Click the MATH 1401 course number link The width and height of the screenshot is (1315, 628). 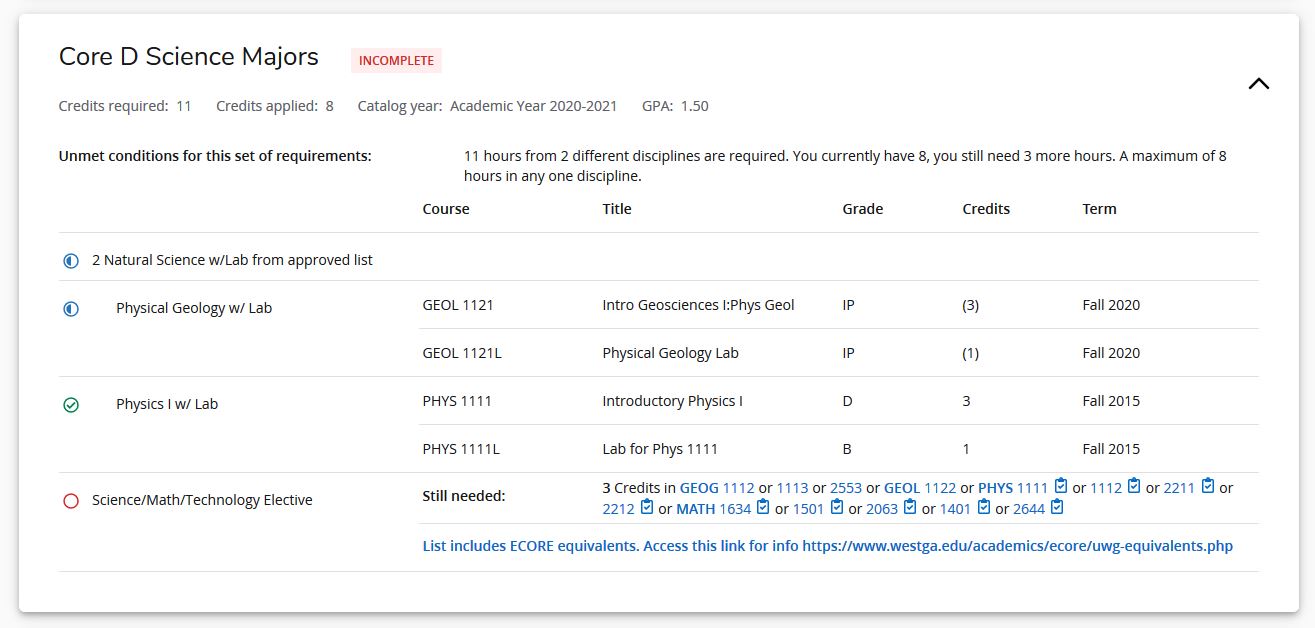pos(955,509)
